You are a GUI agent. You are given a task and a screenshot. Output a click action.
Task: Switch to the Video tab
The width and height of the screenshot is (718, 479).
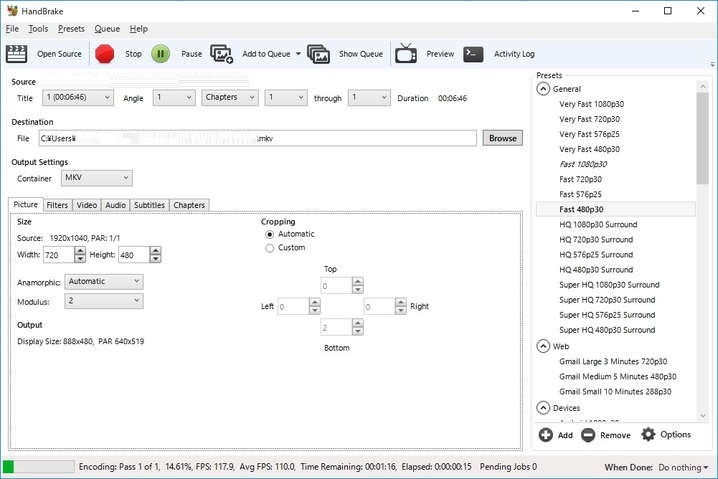tap(87, 205)
